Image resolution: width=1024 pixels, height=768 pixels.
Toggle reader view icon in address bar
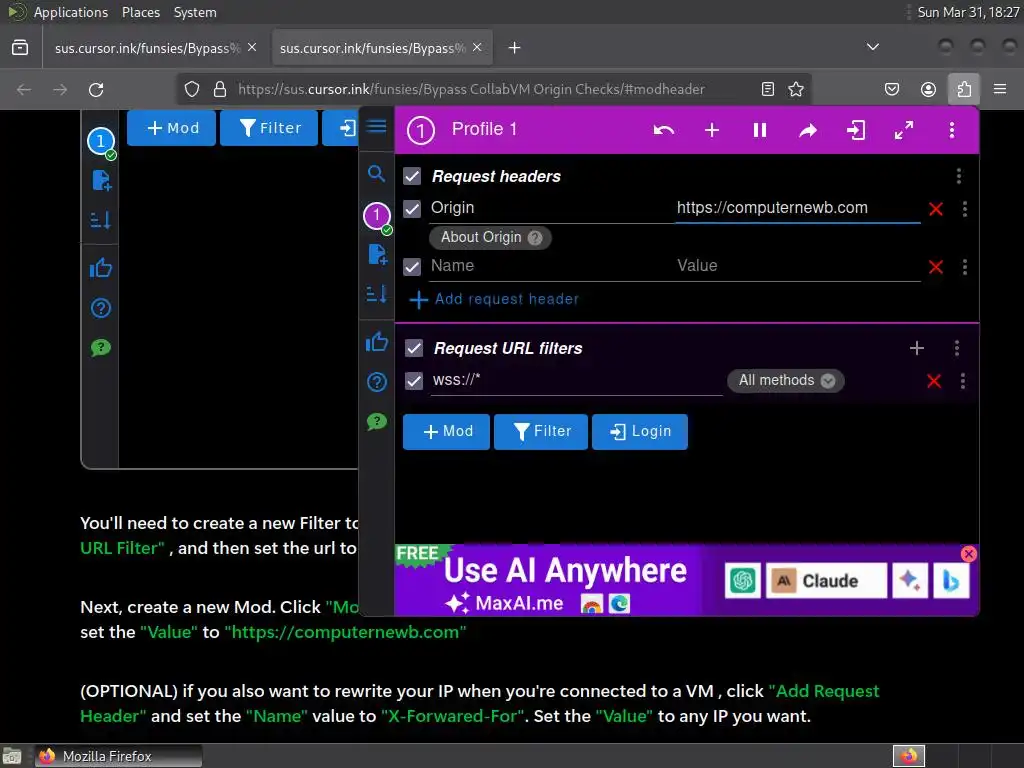point(768,89)
